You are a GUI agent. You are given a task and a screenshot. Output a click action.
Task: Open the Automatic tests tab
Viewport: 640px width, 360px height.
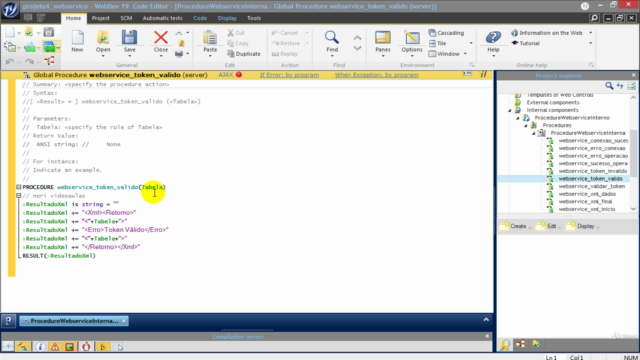(x=162, y=18)
